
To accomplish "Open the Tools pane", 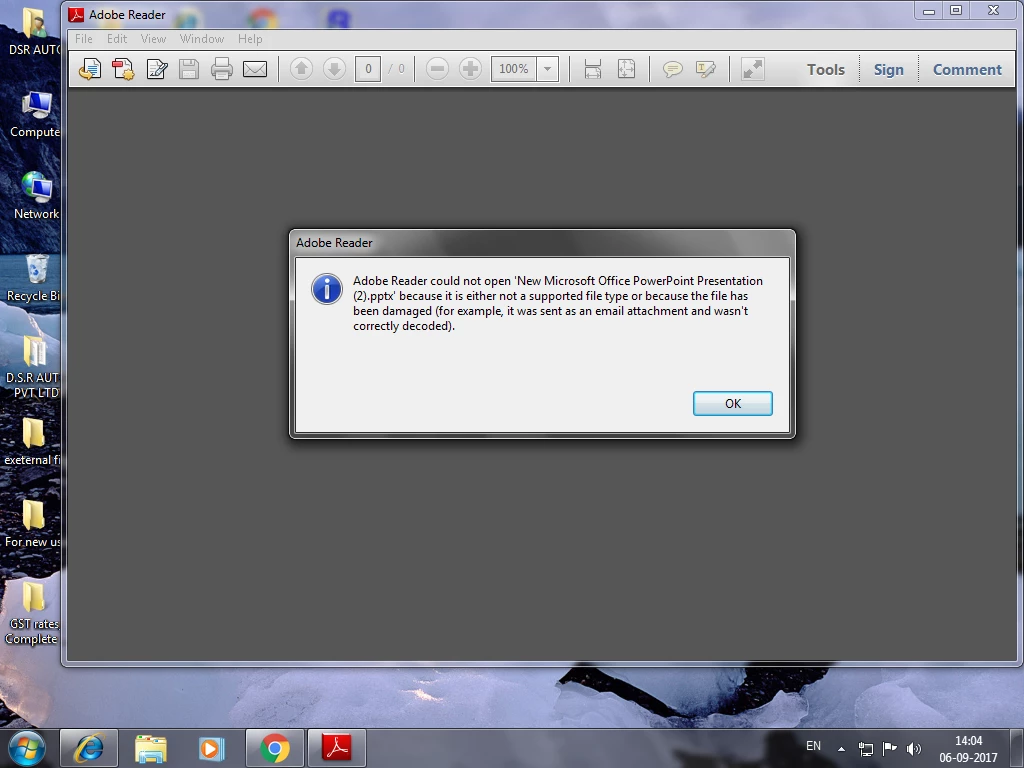I will coord(825,69).
